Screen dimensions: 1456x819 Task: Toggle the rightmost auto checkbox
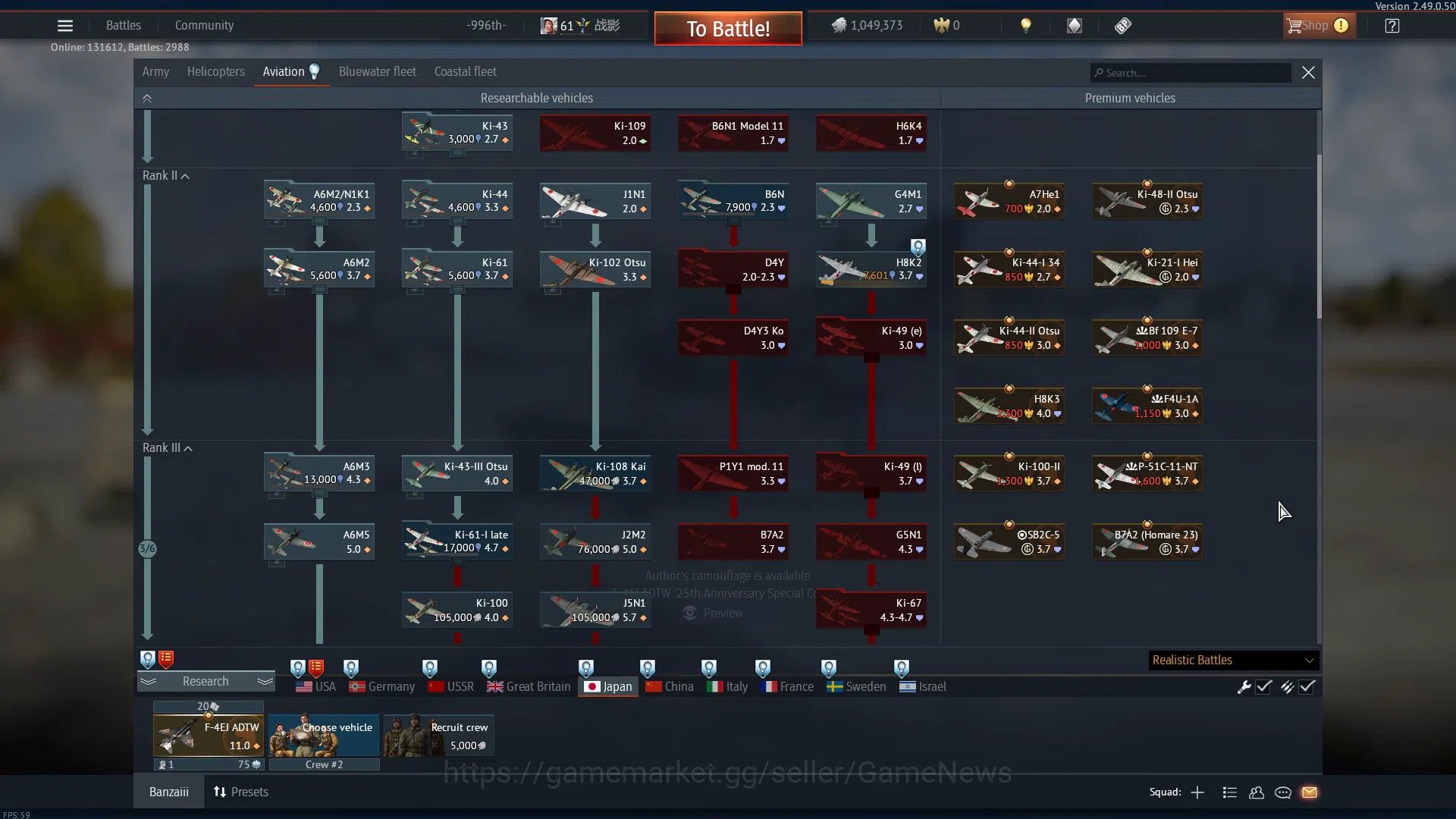(1307, 687)
